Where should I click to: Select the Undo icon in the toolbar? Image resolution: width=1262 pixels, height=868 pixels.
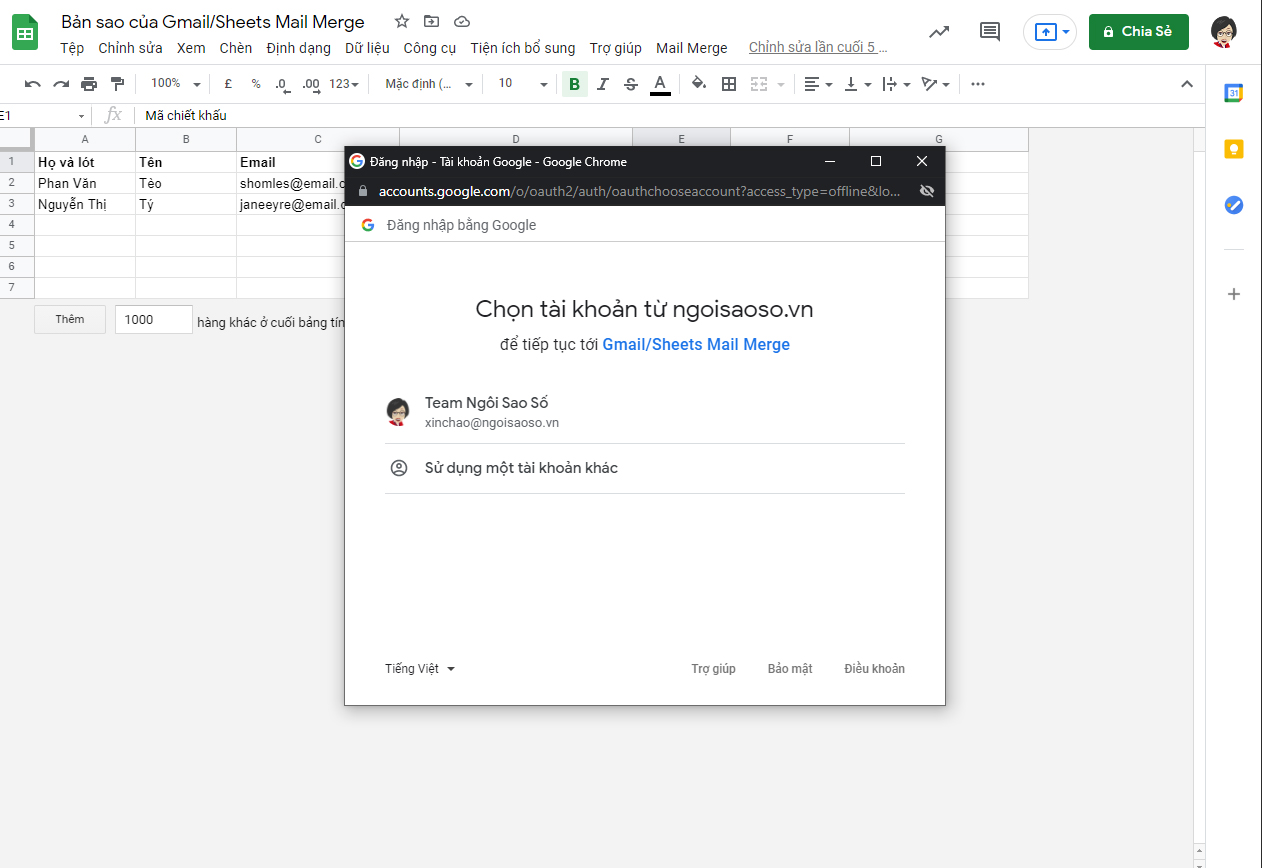click(x=33, y=84)
